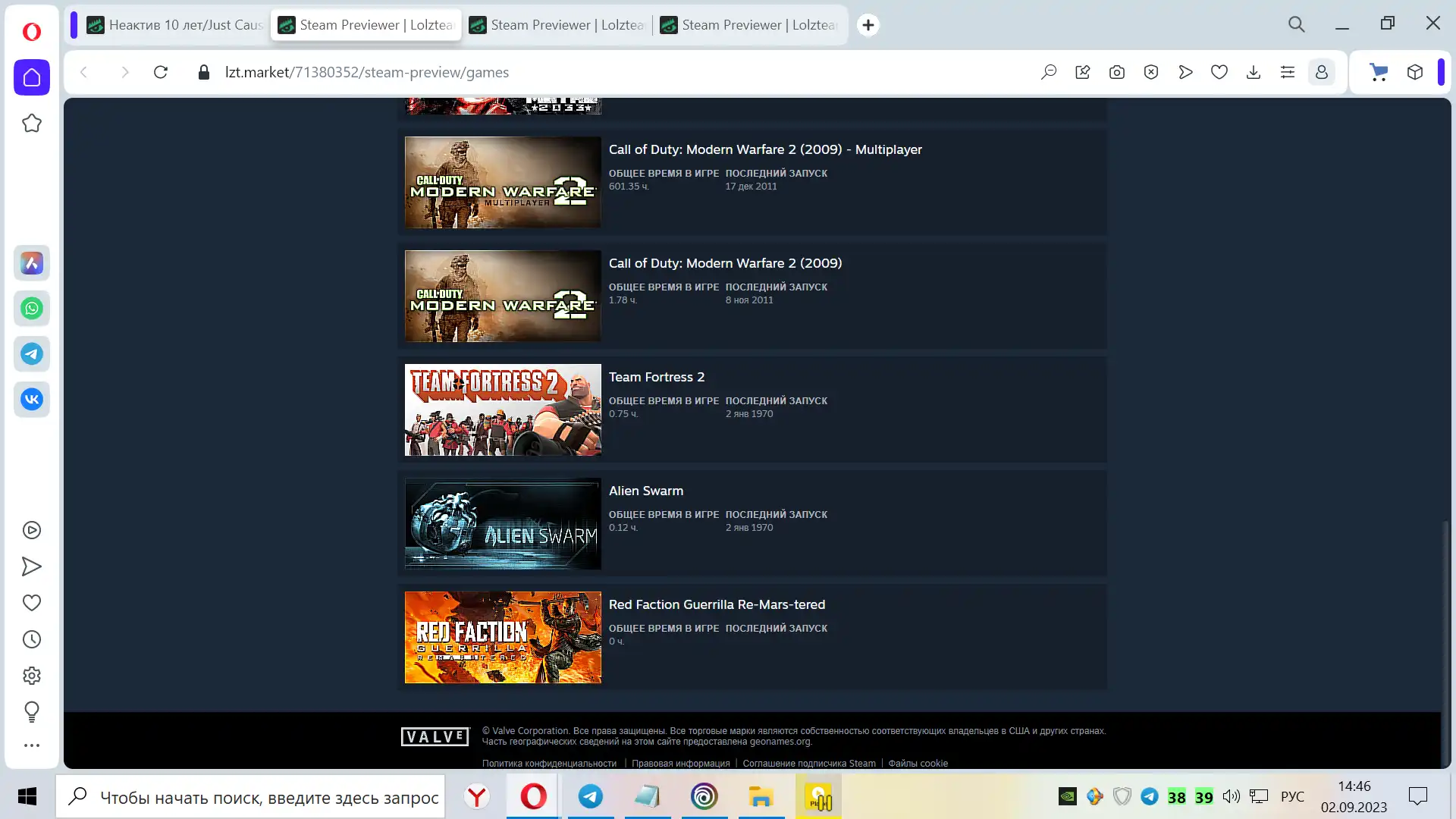The height and width of the screenshot is (819, 1456).
Task: Open the notification center icon
Action: tap(1417, 796)
